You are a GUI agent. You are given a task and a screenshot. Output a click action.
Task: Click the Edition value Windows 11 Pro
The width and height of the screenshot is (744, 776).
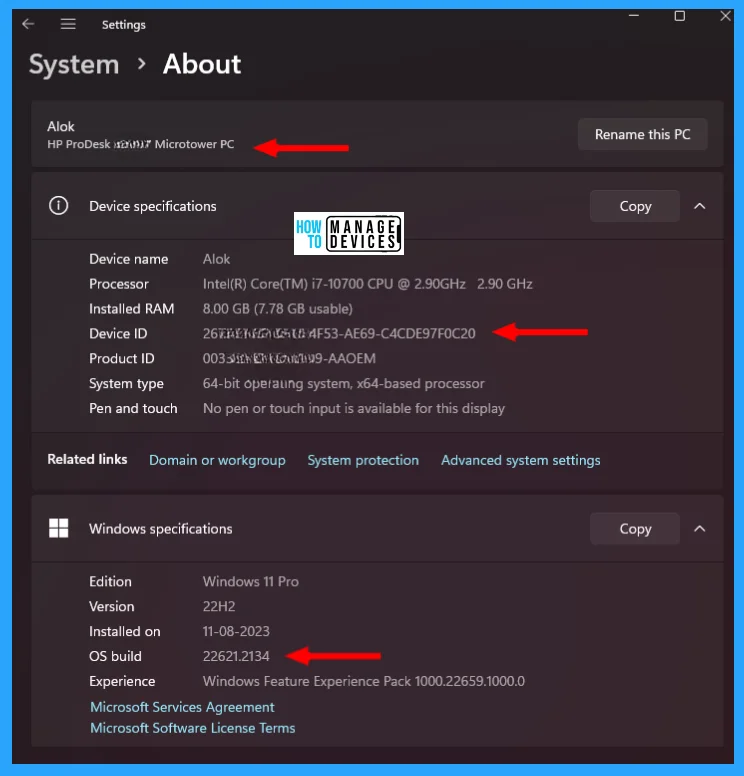251,581
